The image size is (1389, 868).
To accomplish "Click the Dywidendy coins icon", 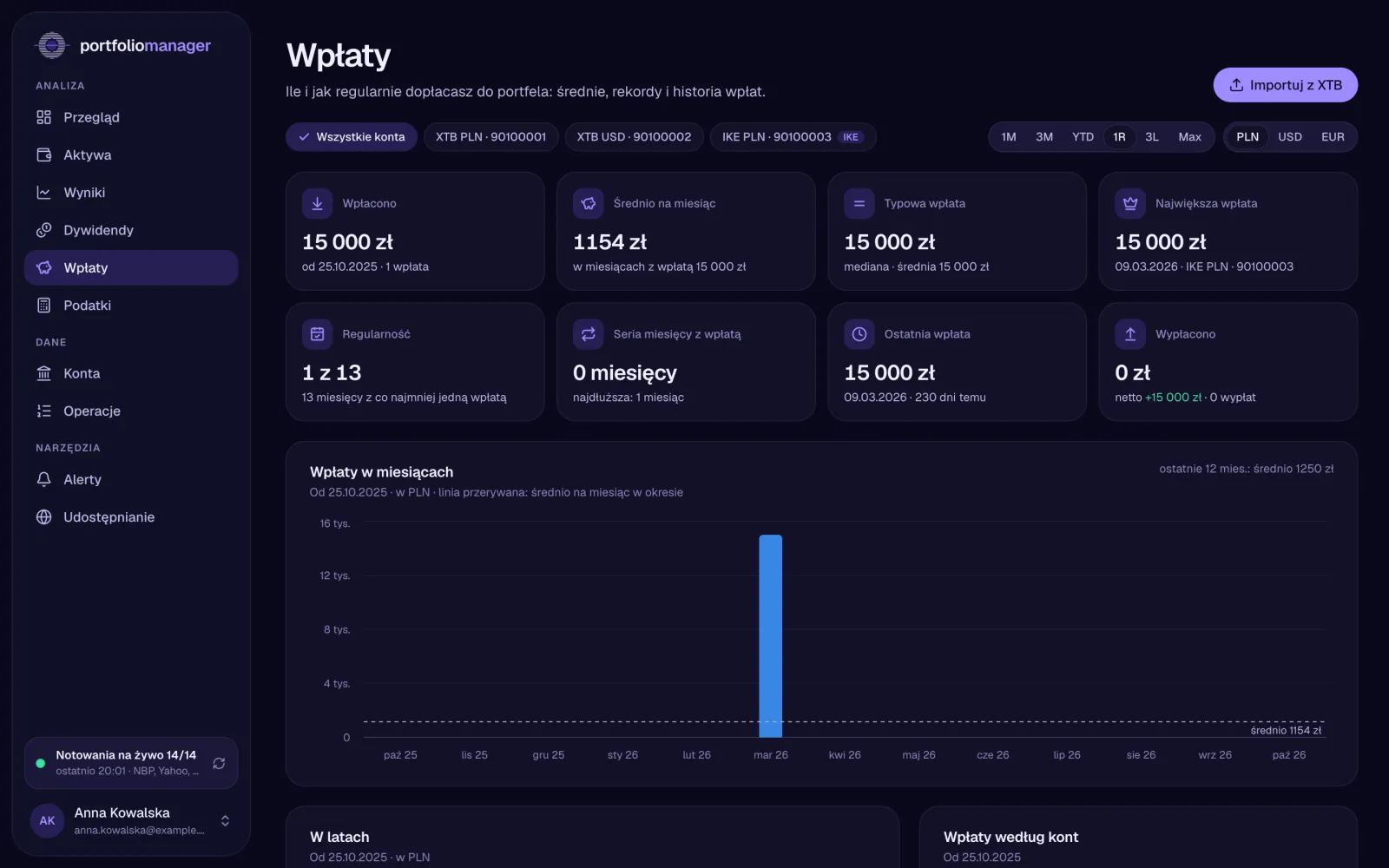I will (43, 230).
